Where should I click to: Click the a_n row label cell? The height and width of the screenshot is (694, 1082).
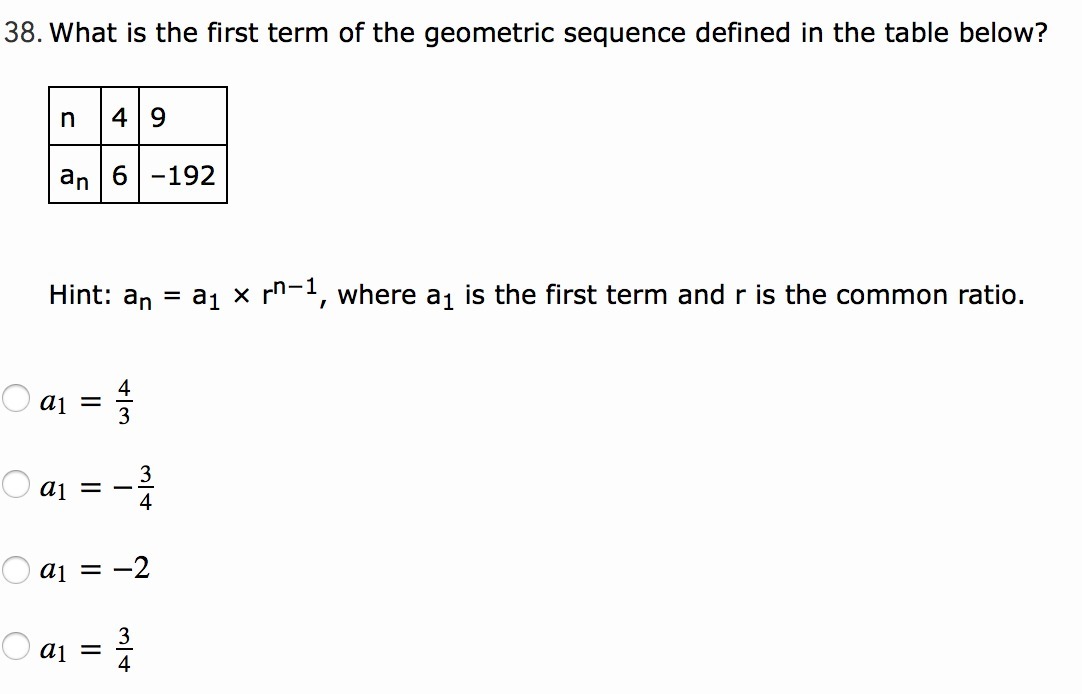(75, 176)
